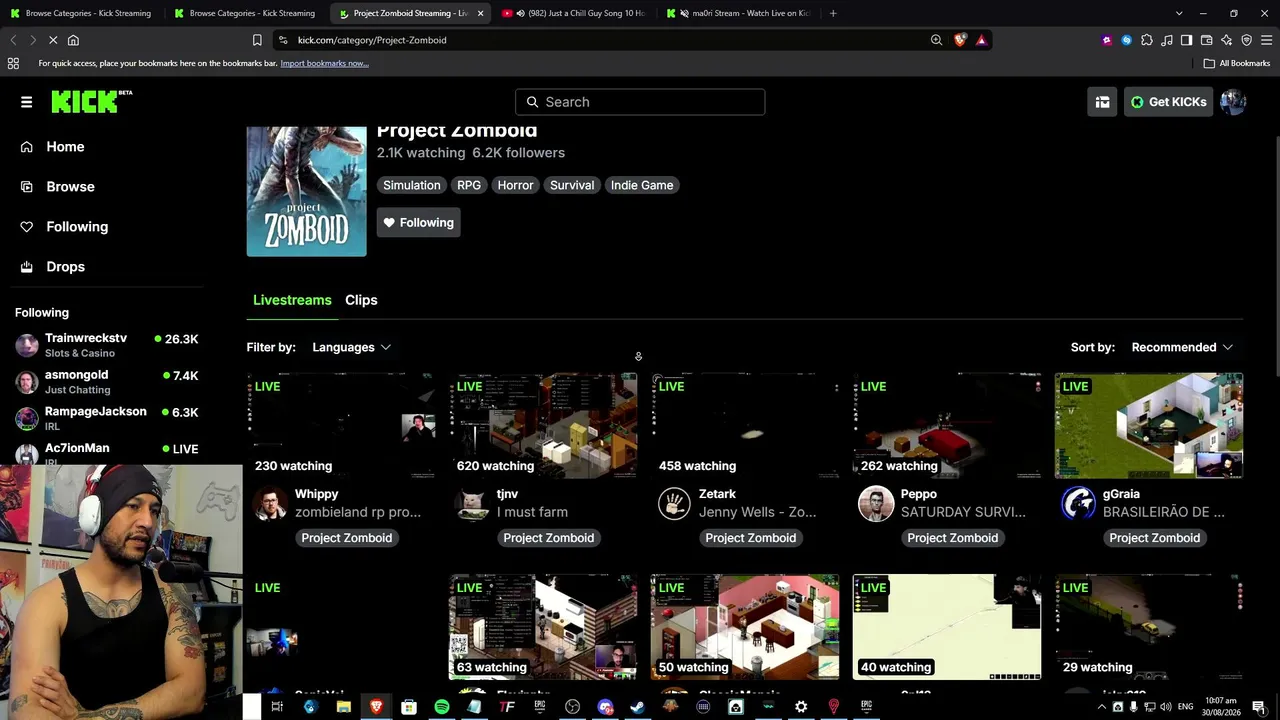The image size is (1280, 720).
Task: Close the Project Zomboid Streaming tab
Action: [x=480, y=13]
